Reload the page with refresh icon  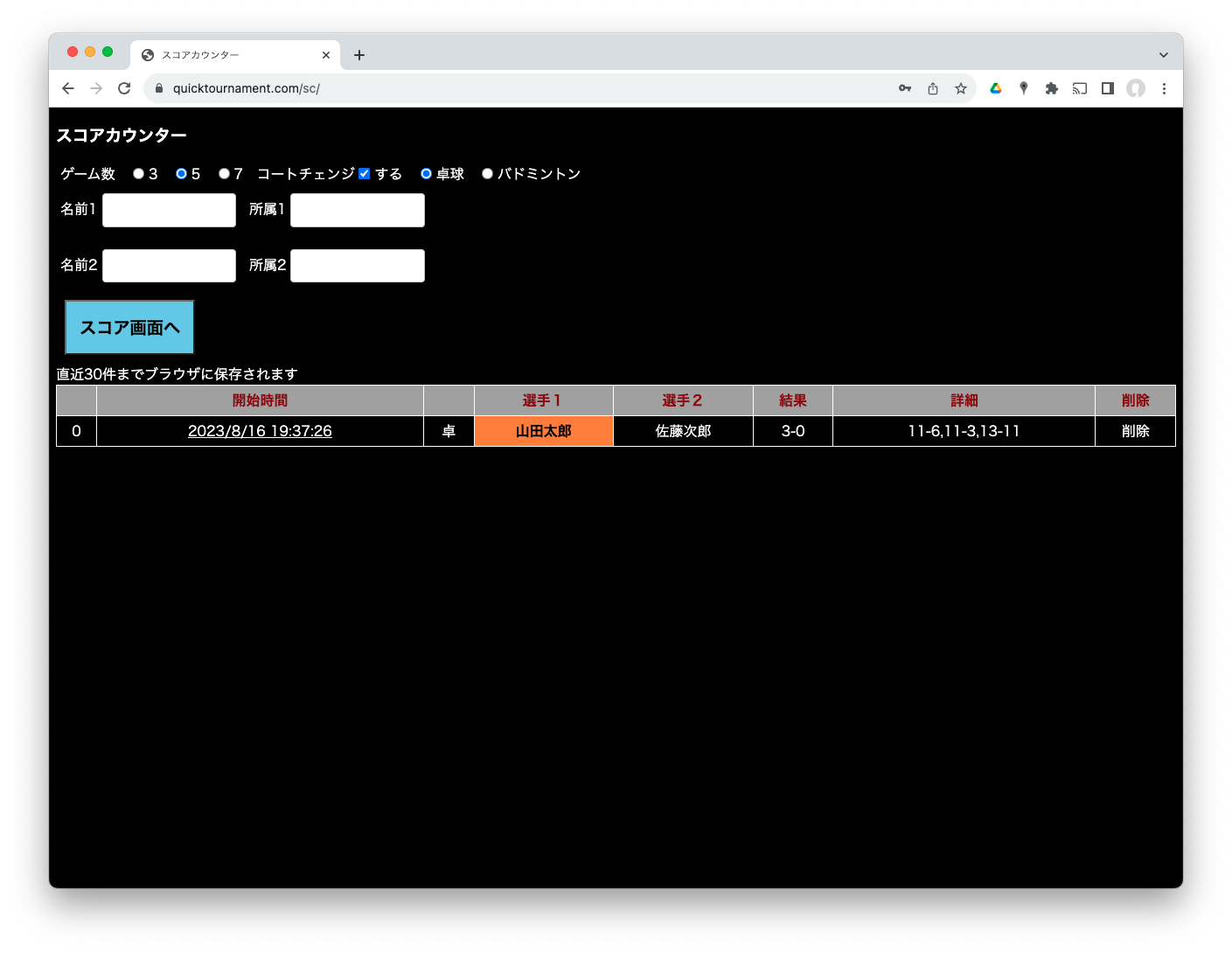[124, 88]
